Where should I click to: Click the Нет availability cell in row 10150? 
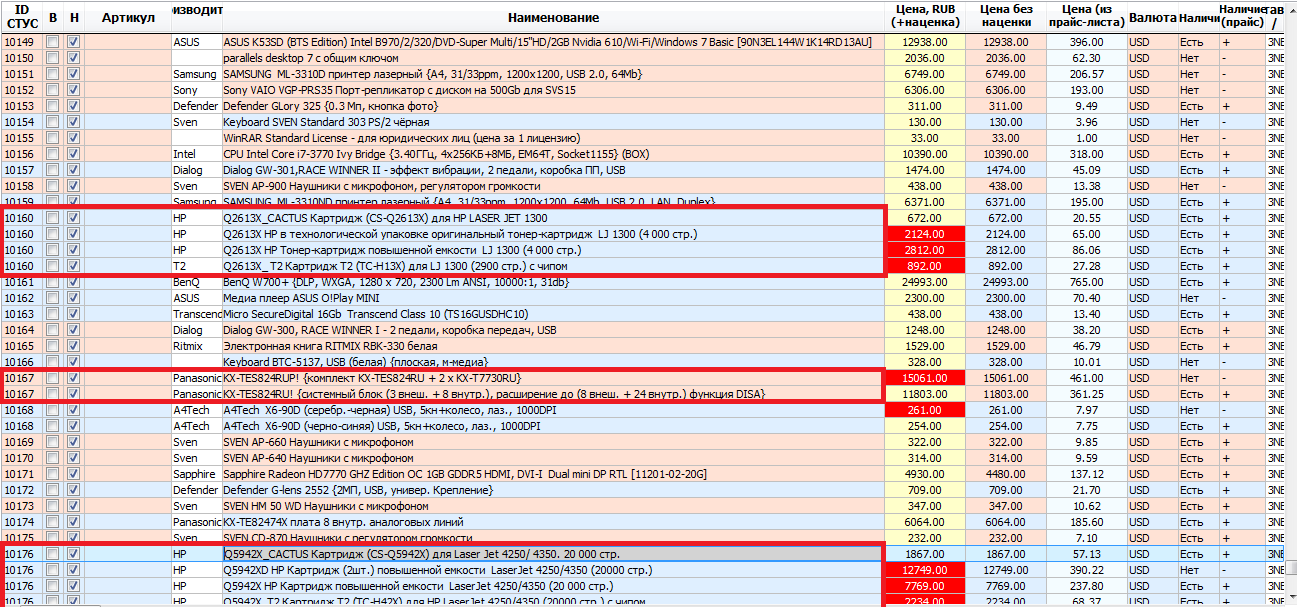(x=1198, y=58)
